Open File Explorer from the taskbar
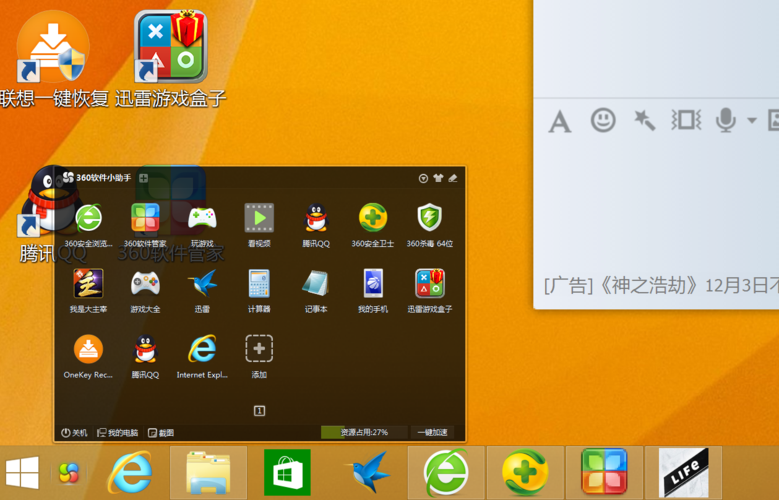Viewport: 779px width, 500px height. (208, 473)
